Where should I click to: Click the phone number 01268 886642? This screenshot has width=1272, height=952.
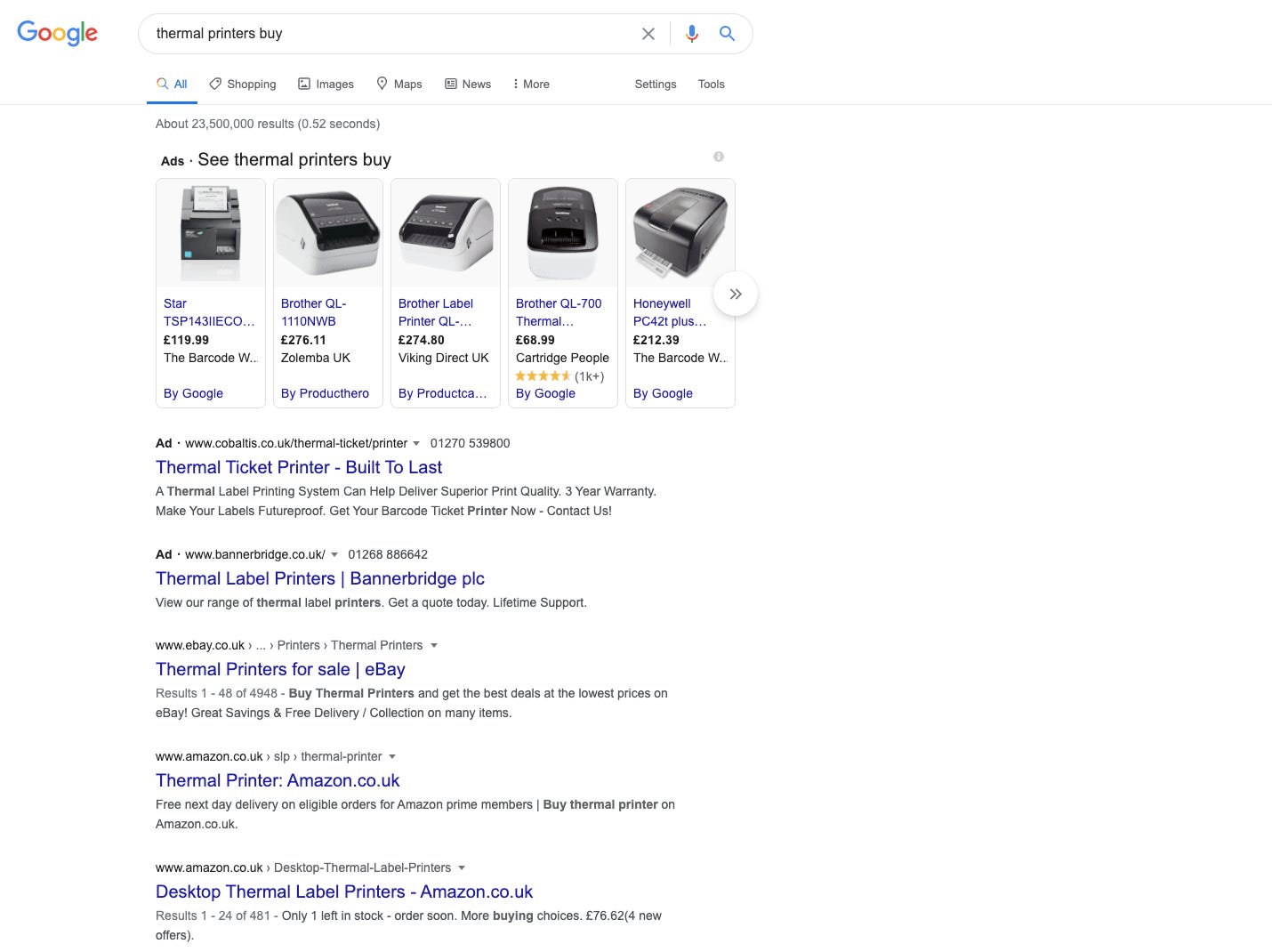pyautogui.click(x=388, y=554)
